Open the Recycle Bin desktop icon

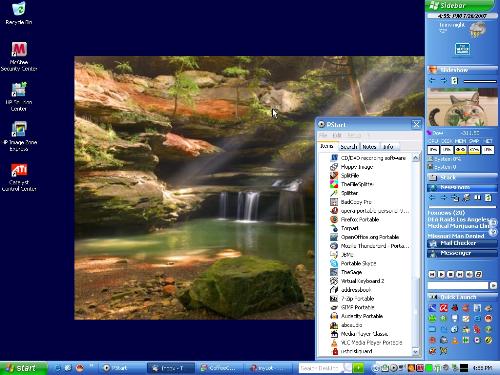[x=19, y=13]
